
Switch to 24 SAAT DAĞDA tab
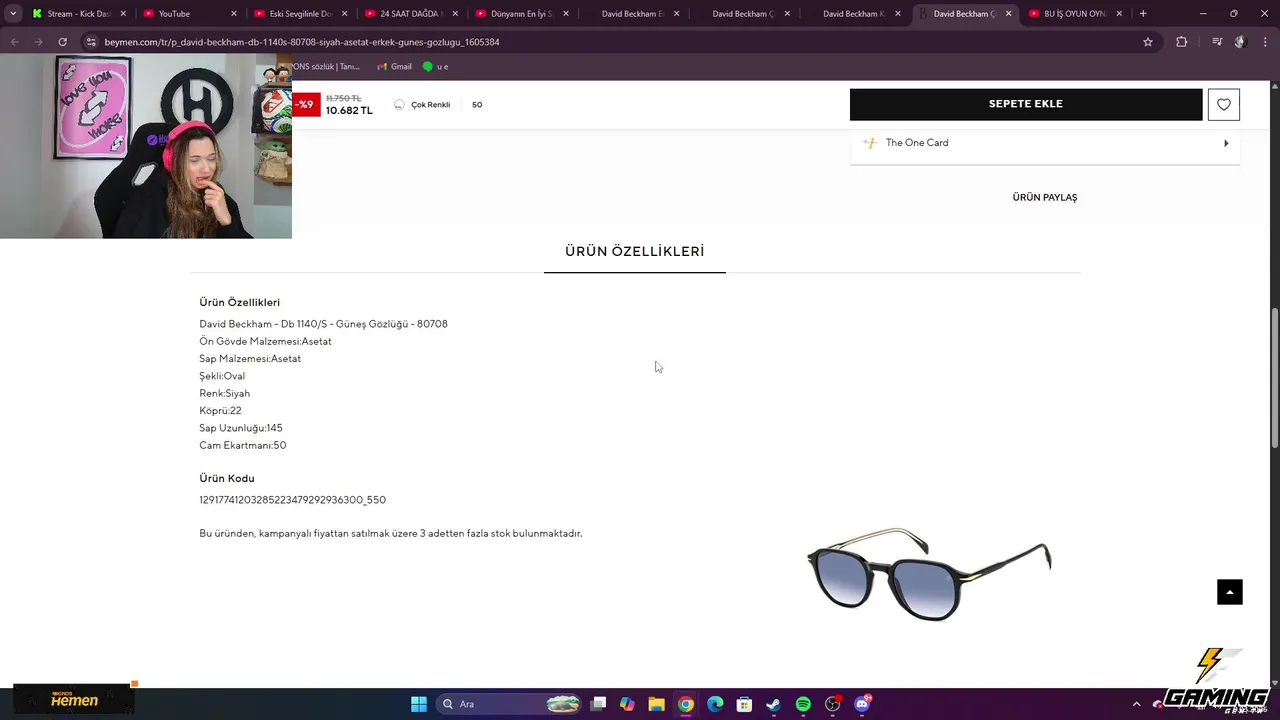[x=410, y=14]
